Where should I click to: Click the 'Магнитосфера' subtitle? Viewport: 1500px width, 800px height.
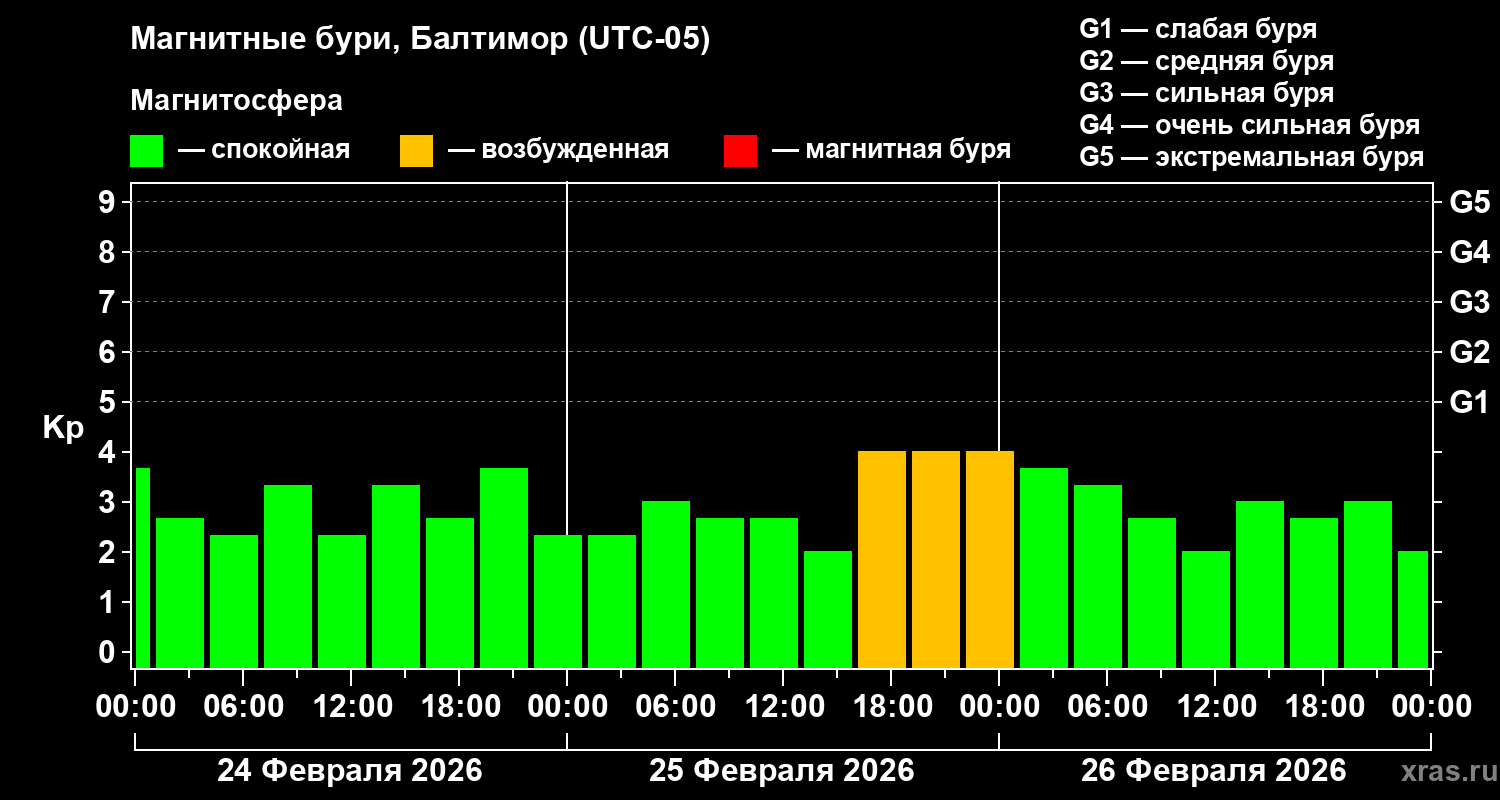[236, 101]
